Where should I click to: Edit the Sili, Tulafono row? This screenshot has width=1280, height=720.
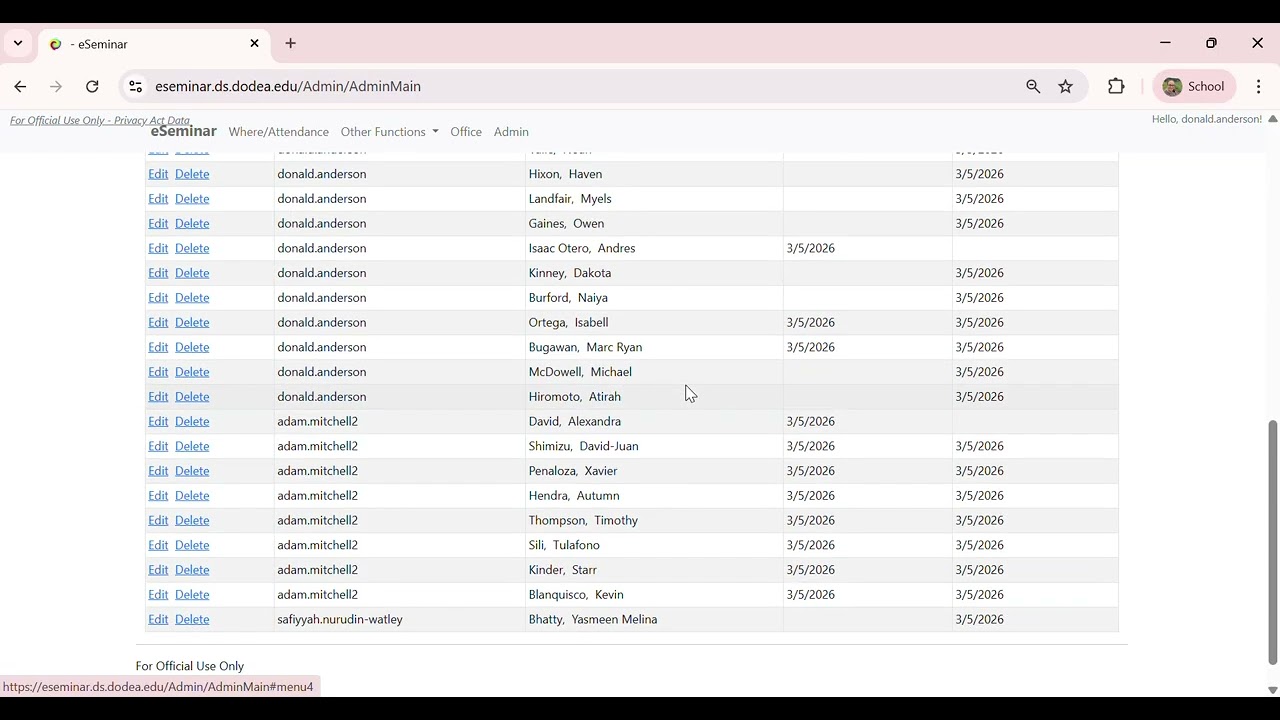[158, 545]
